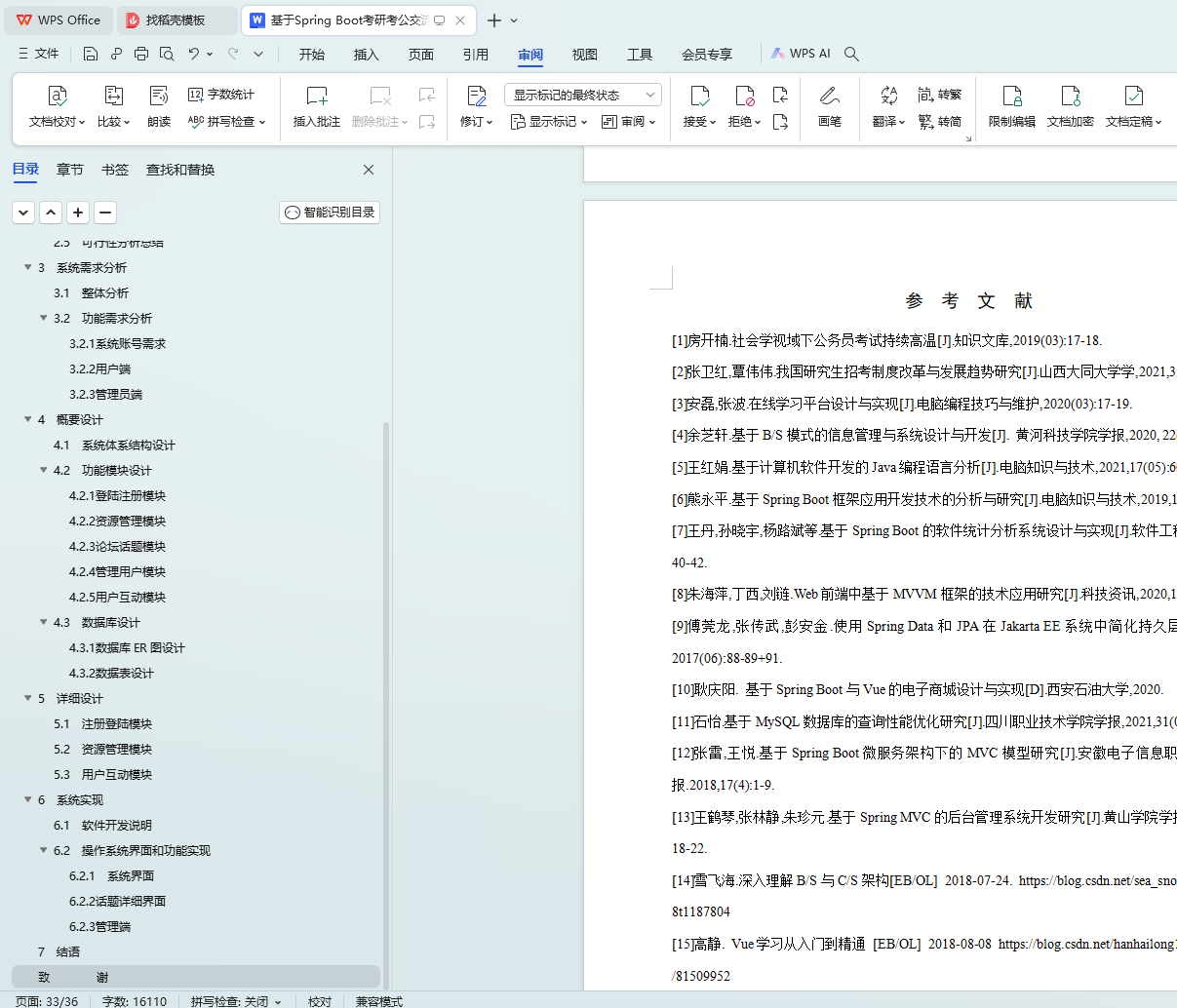
Task: Open the 审阅 pane dropdown in ribbon
Action: click(x=629, y=122)
